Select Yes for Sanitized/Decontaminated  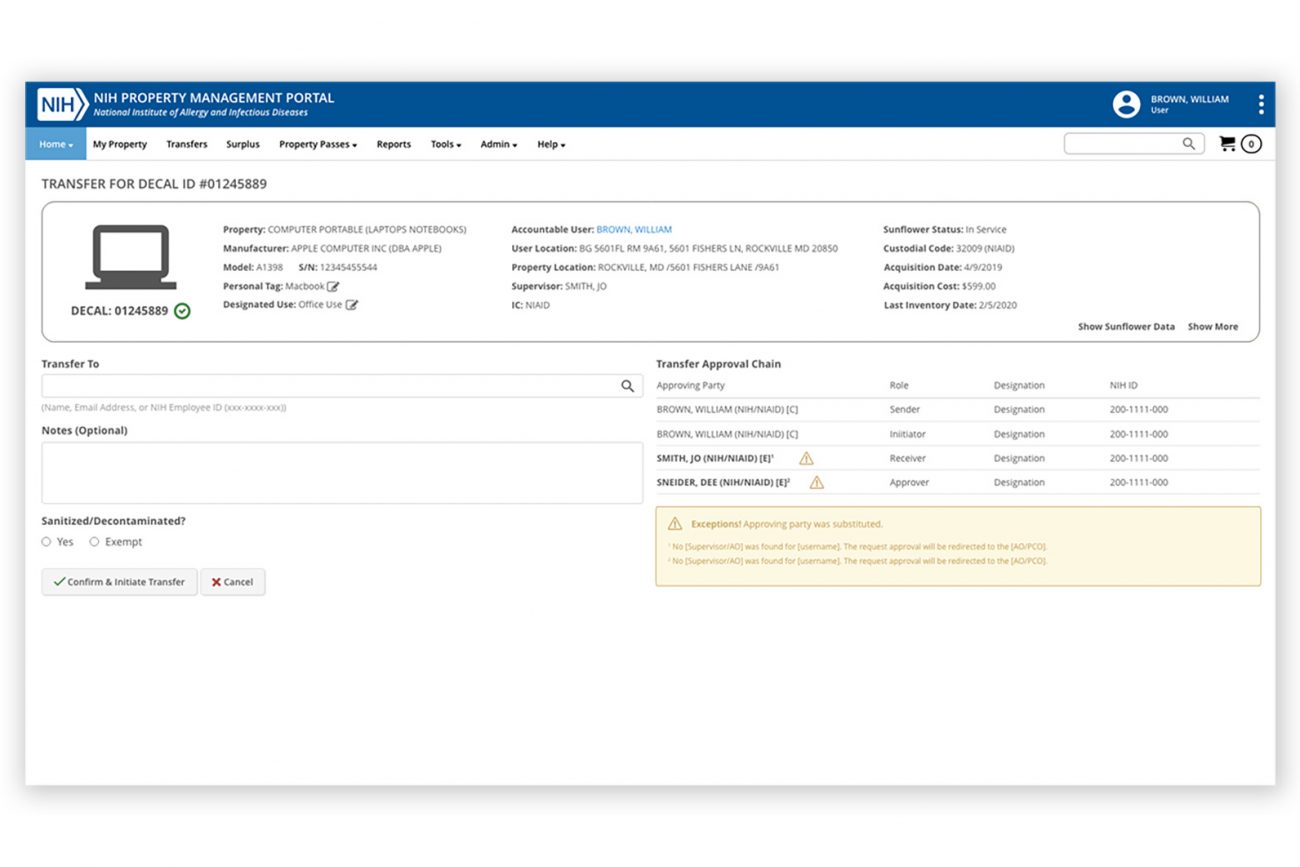click(46, 542)
